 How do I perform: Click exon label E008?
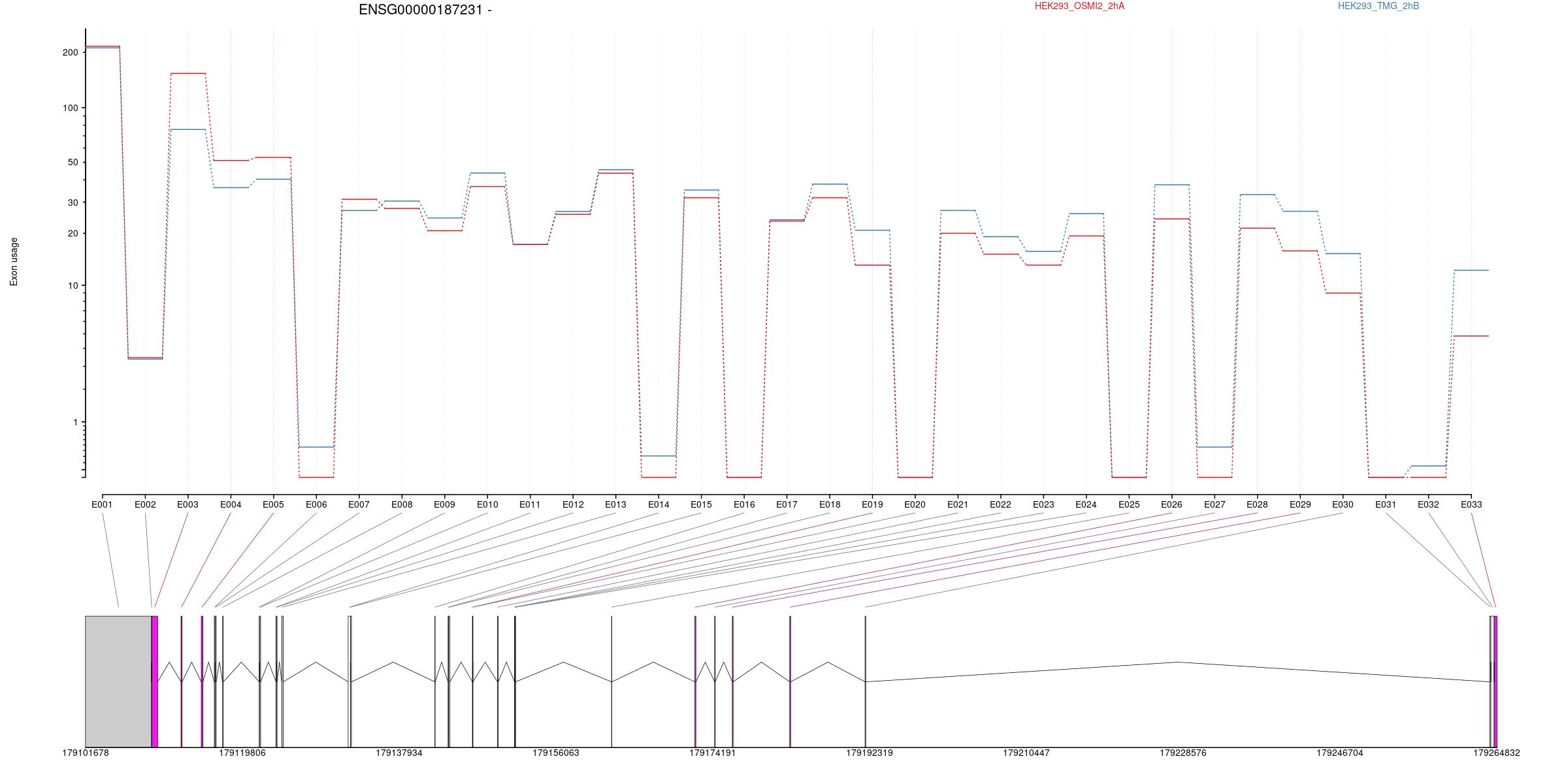tap(402, 504)
